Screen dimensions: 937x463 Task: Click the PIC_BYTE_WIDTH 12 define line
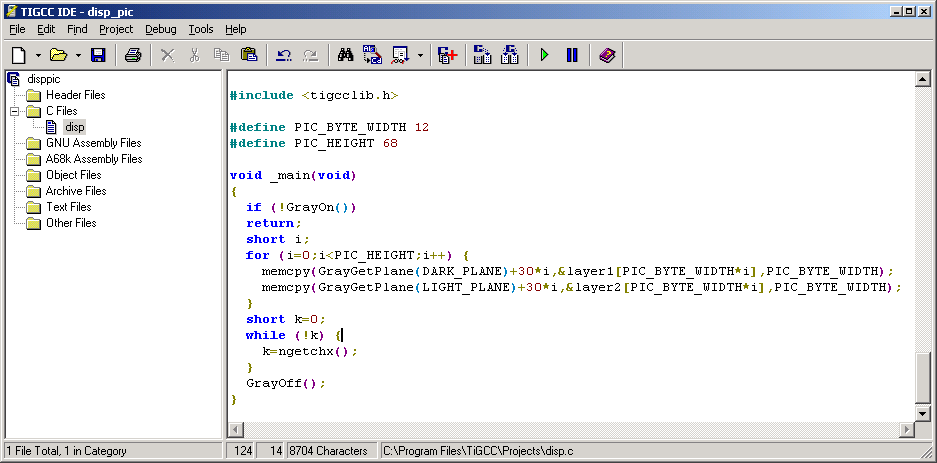coord(330,127)
